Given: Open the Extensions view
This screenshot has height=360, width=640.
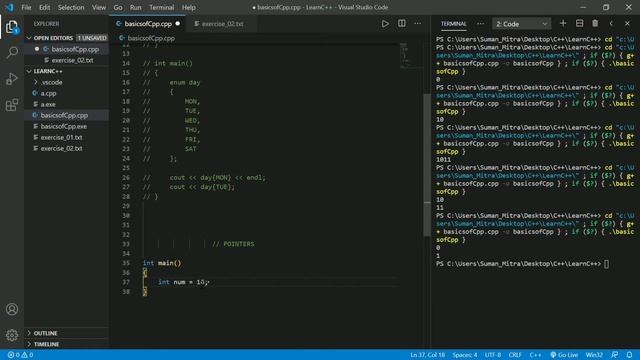Looking at the screenshot, I should click(12, 105).
